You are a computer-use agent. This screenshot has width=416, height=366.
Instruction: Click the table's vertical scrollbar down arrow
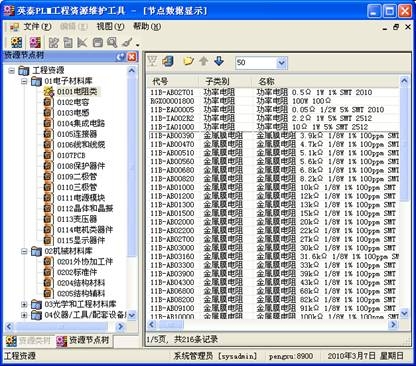click(x=404, y=314)
